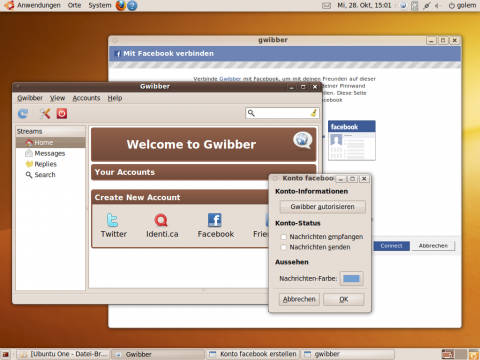Click the Show Desktop icon in bottom panel
The image size is (480, 360).
click(x=5, y=354)
